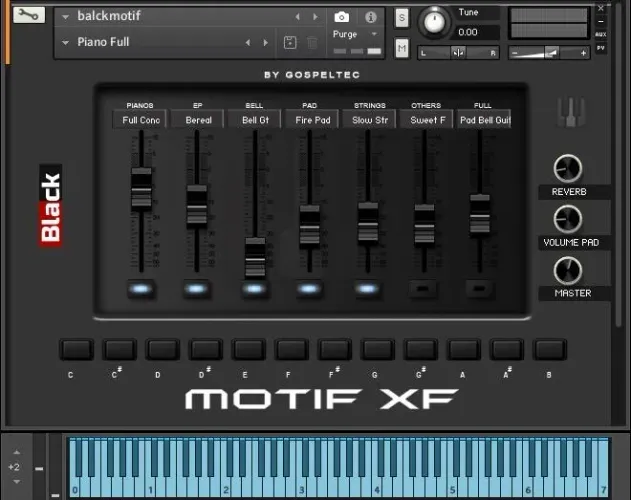Click the PAD volume fader handle
The image size is (631, 500).
[x=309, y=226]
